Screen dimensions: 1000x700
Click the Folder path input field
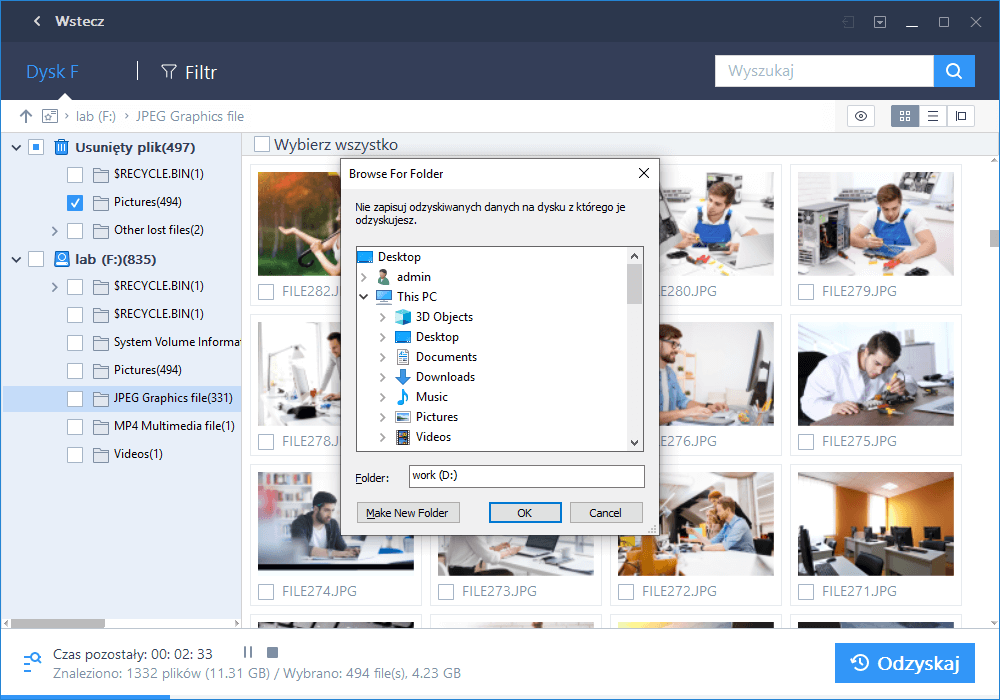tap(526, 477)
